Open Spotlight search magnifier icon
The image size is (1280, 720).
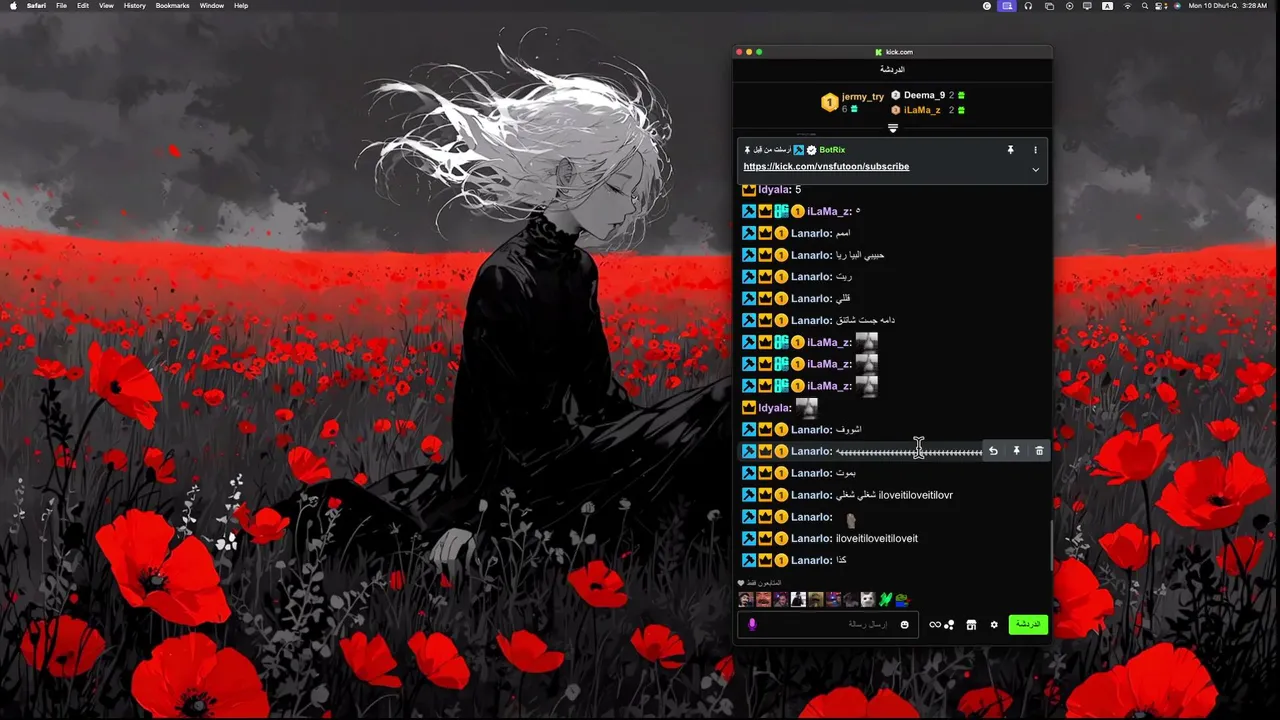click(1144, 6)
